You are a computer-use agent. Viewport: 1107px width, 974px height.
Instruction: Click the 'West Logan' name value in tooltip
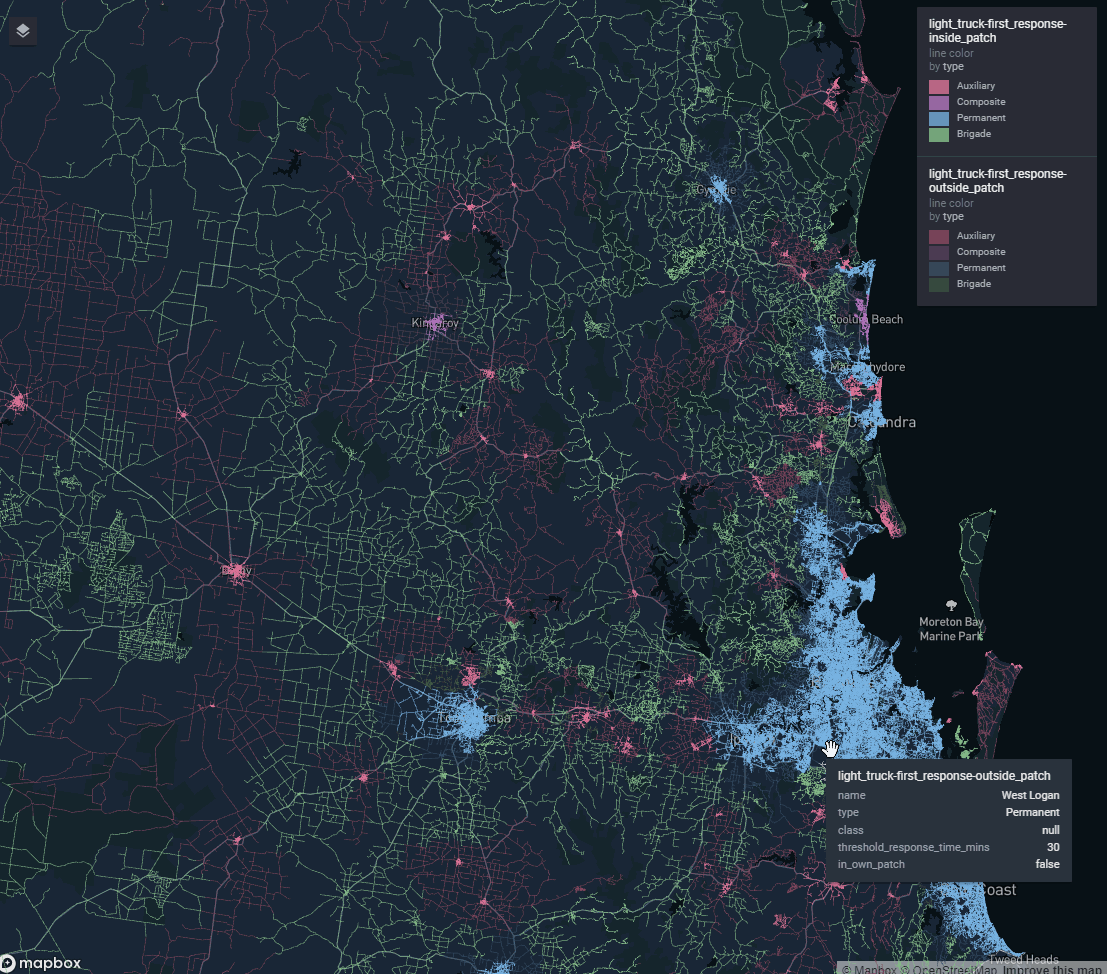tap(1030, 795)
